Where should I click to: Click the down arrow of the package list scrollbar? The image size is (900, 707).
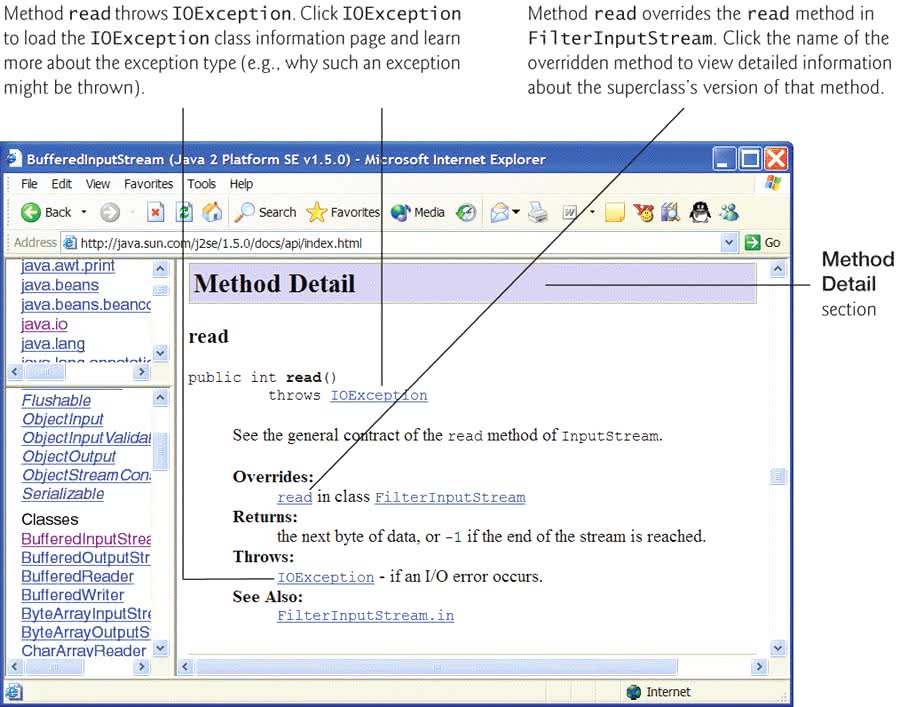coord(161,352)
